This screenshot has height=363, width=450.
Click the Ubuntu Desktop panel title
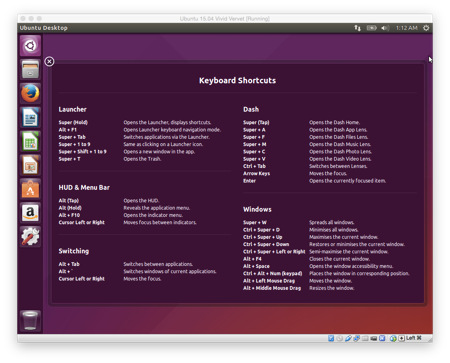click(44, 28)
